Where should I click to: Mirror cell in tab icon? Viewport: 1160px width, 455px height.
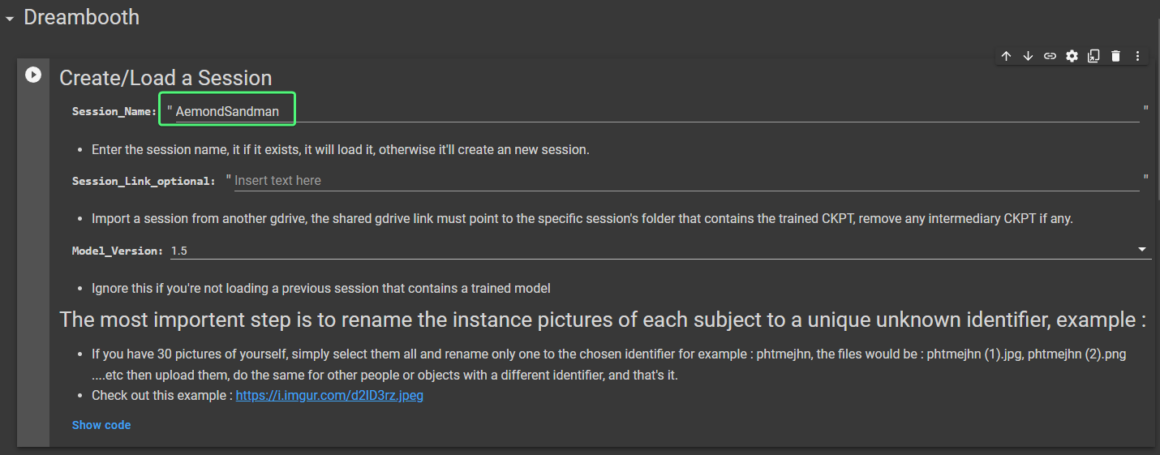point(1094,57)
